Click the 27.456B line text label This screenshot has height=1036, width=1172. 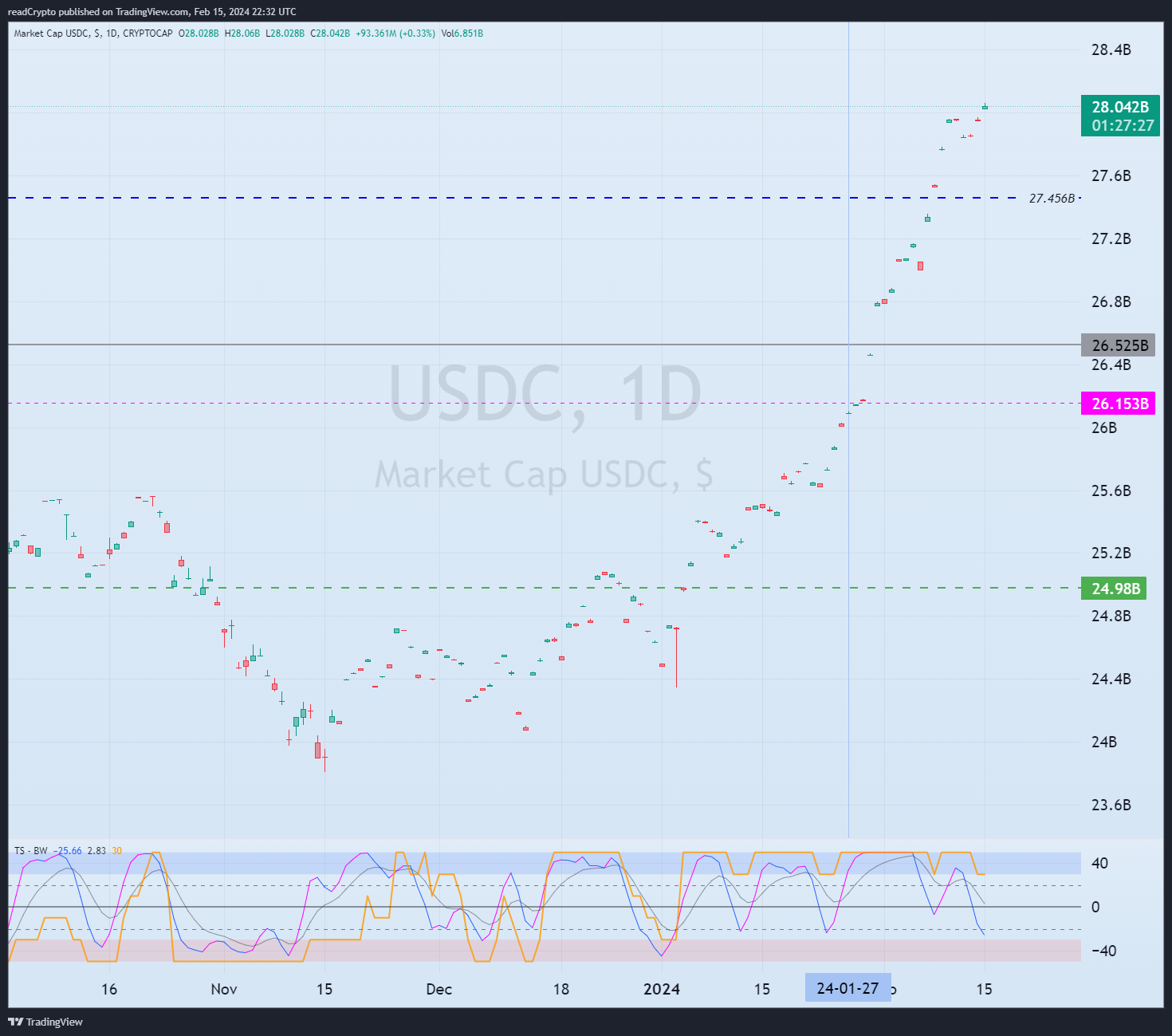[x=1052, y=199]
